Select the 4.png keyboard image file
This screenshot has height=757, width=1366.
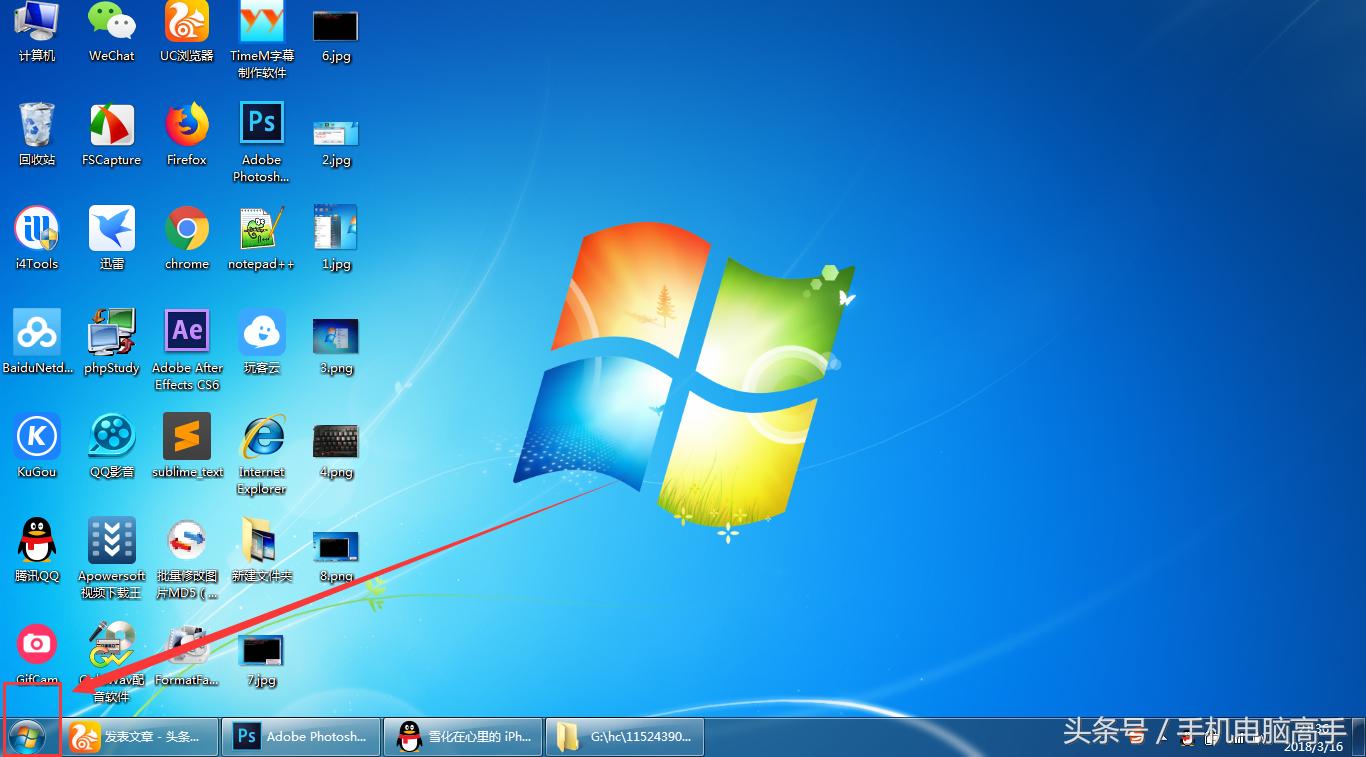pos(336,441)
